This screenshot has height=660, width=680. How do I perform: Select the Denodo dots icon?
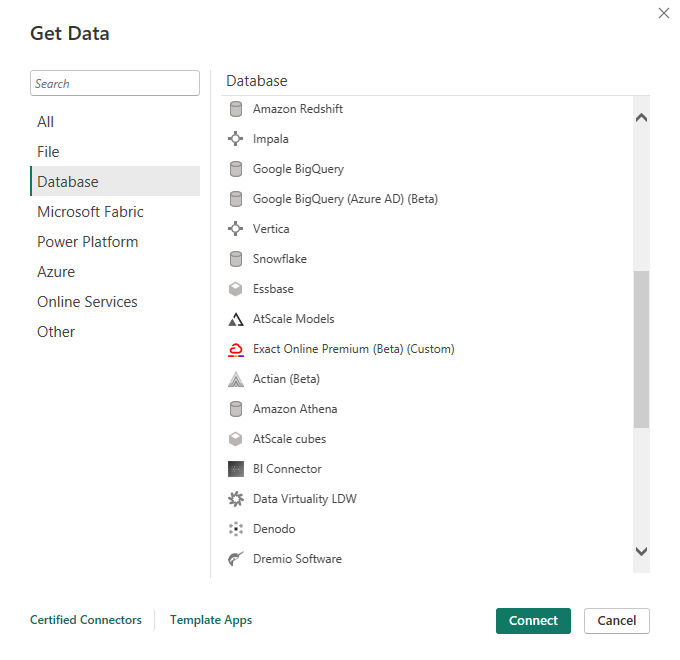(x=236, y=529)
